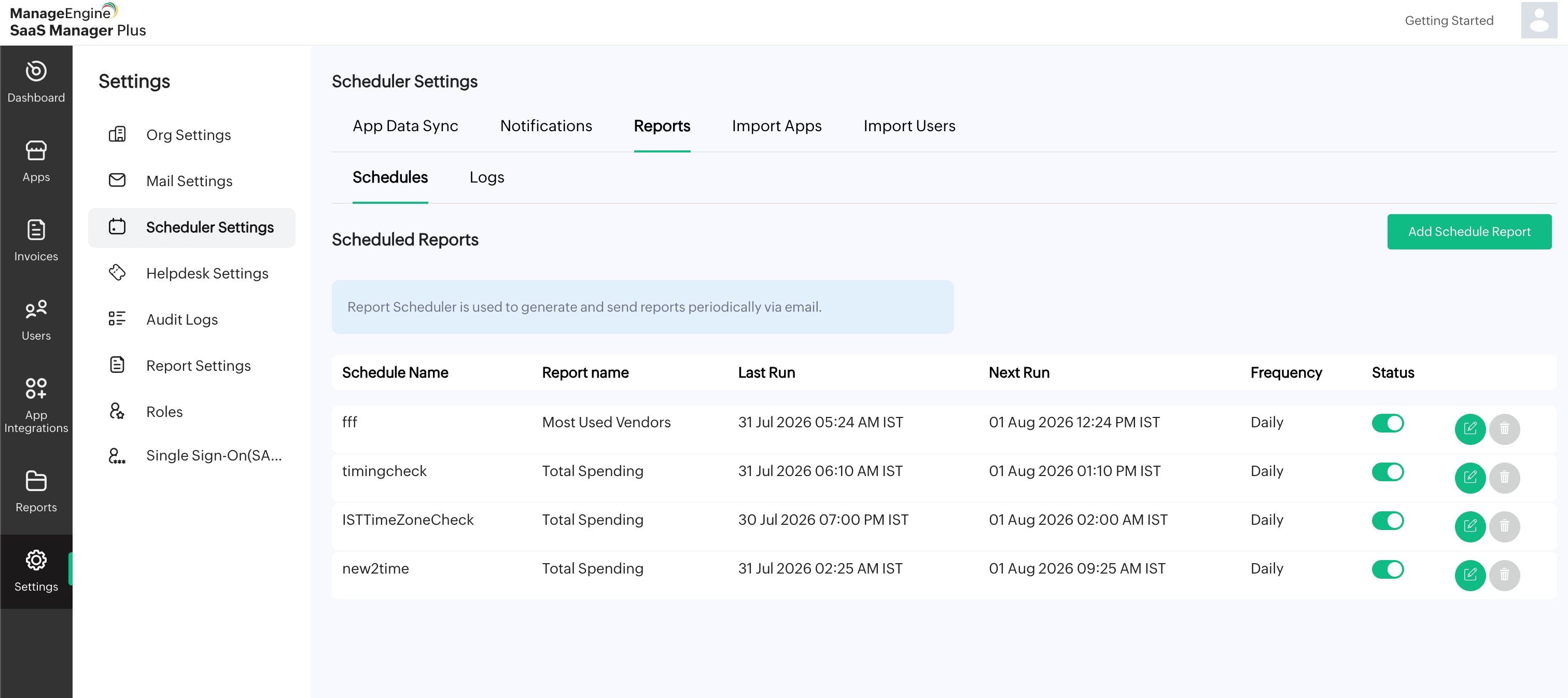The width and height of the screenshot is (1568, 698).
Task: Edit the ISTTimeZoneCheck schedule
Action: [x=1470, y=526]
